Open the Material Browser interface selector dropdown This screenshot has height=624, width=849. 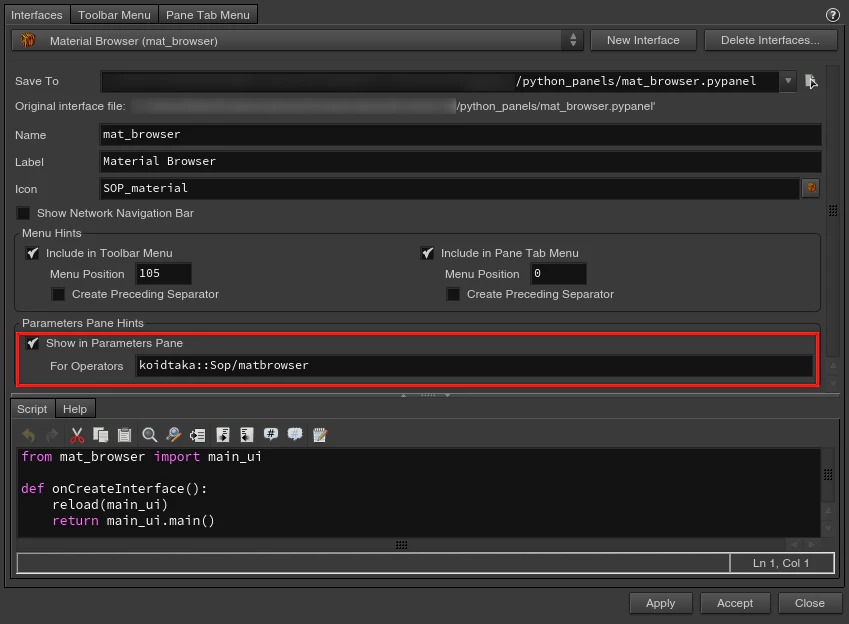point(297,41)
